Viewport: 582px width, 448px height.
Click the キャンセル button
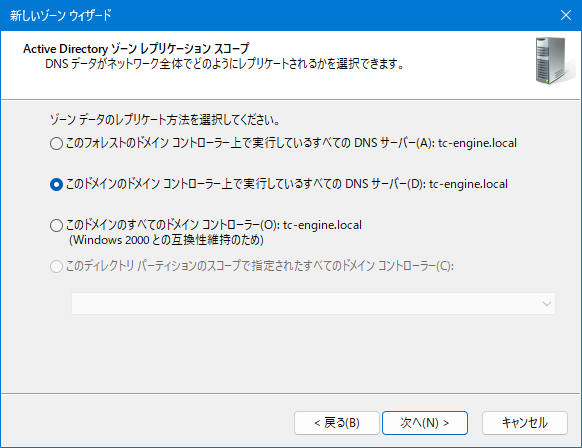524,423
